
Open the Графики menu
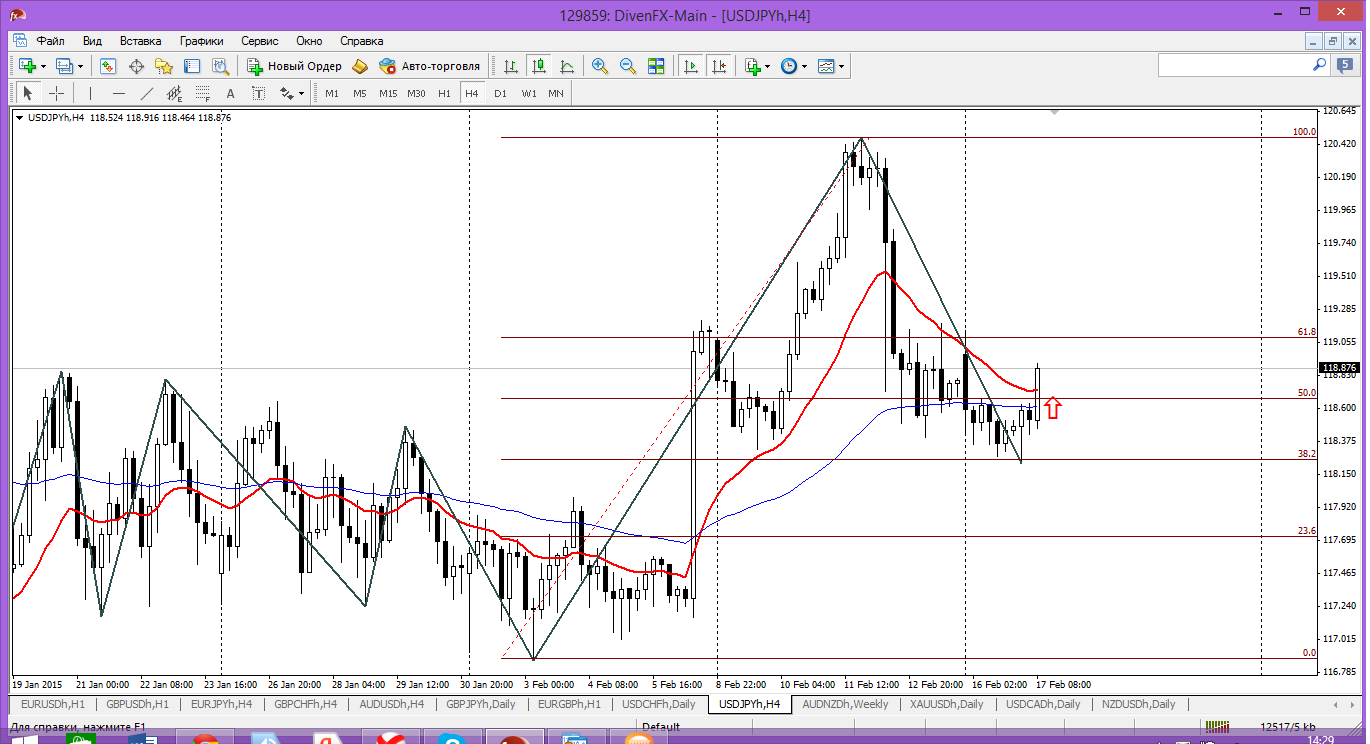tap(202, 41)
